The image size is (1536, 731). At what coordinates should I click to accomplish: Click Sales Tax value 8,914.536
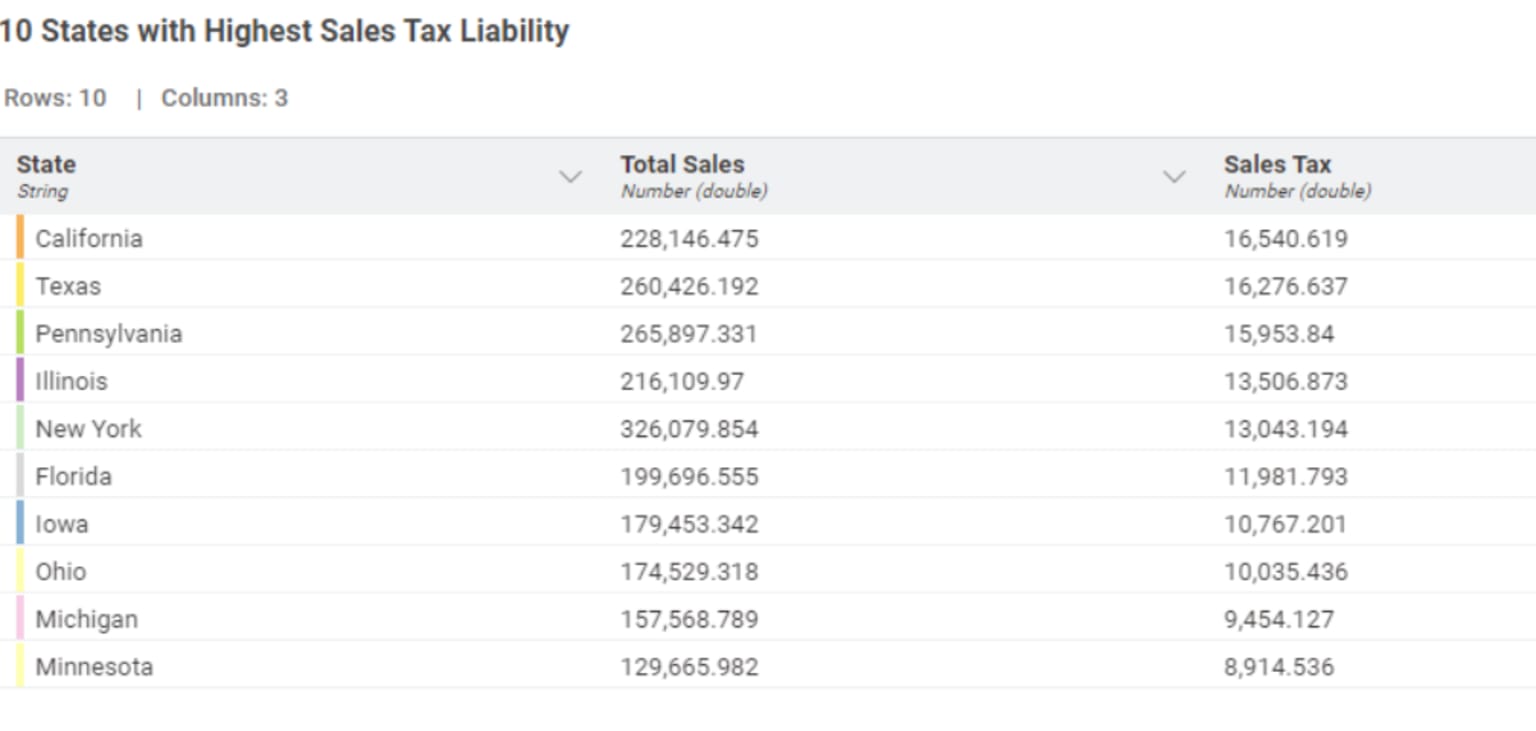pyautogui.click(x=1279, y=667)
